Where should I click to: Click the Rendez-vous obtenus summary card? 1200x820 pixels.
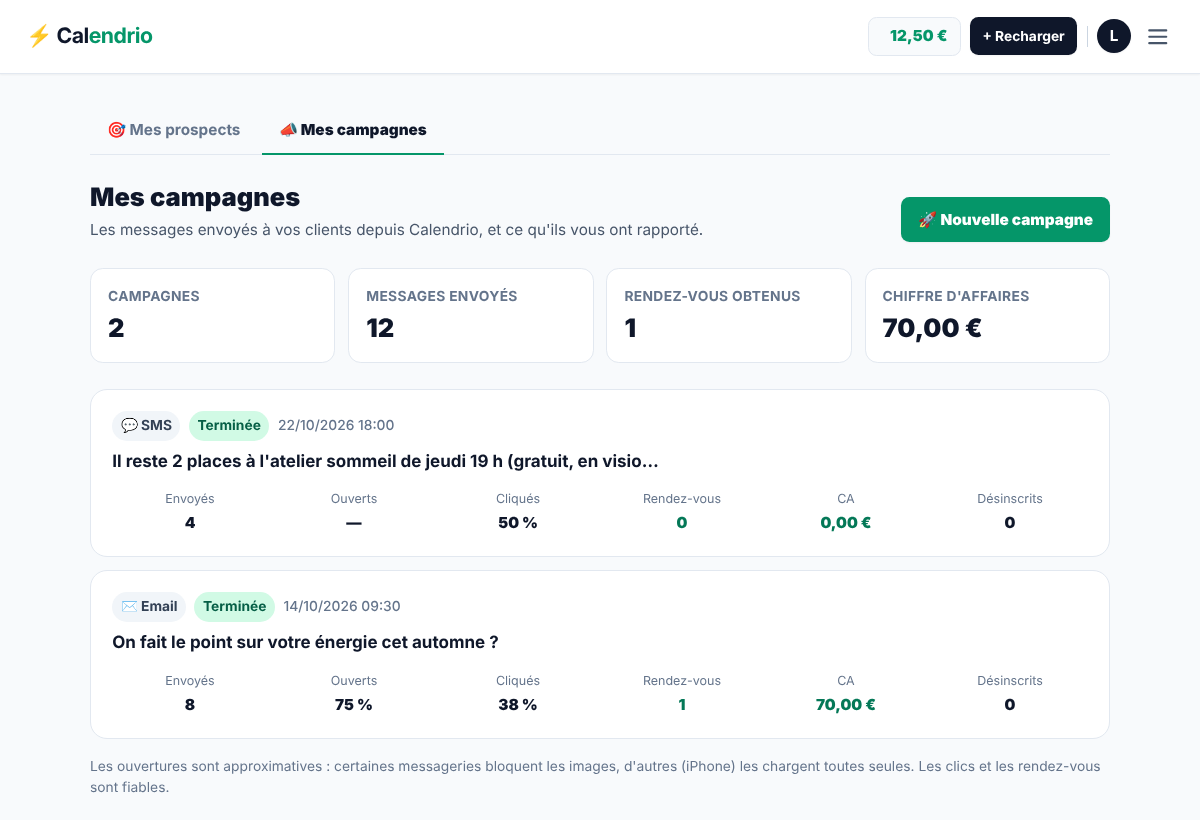[x=729, y=315]
